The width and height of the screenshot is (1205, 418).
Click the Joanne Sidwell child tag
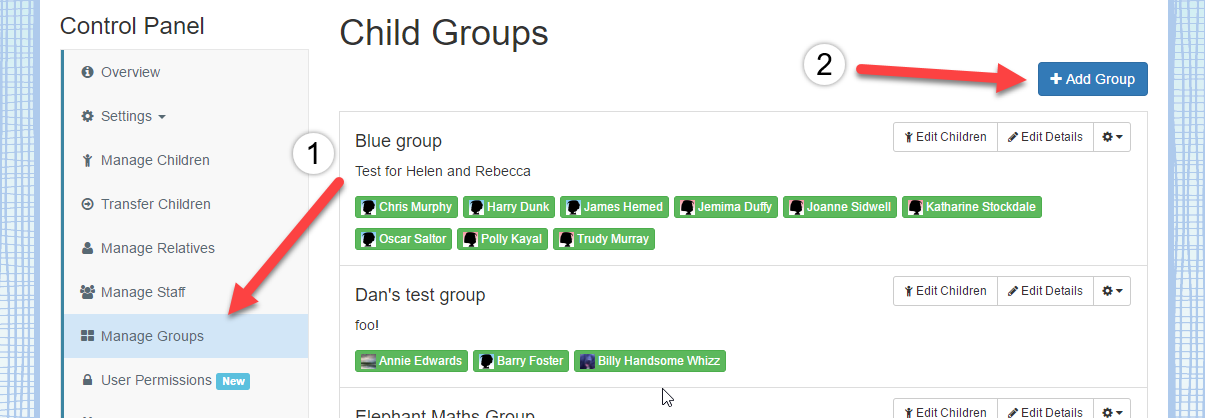click(840, 207)
